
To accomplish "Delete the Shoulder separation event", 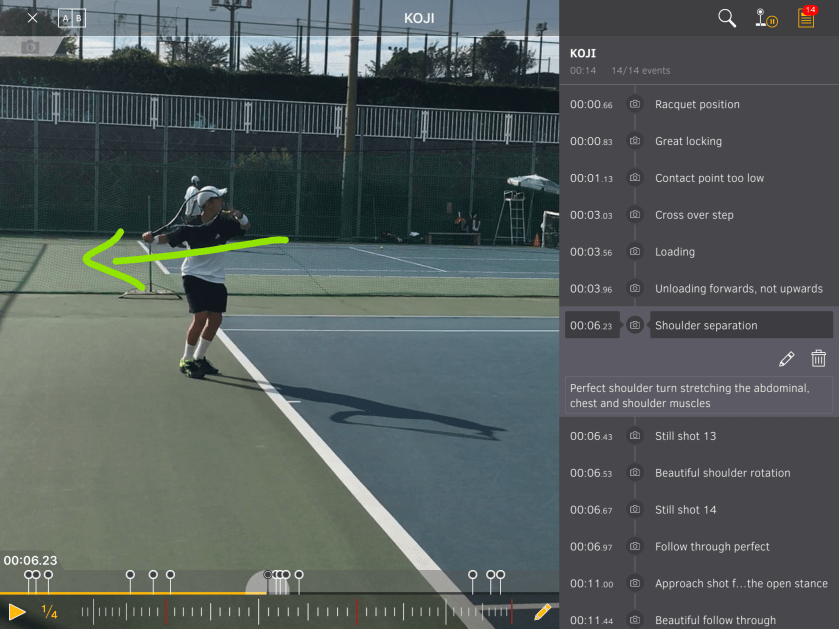I will [818, 359].
